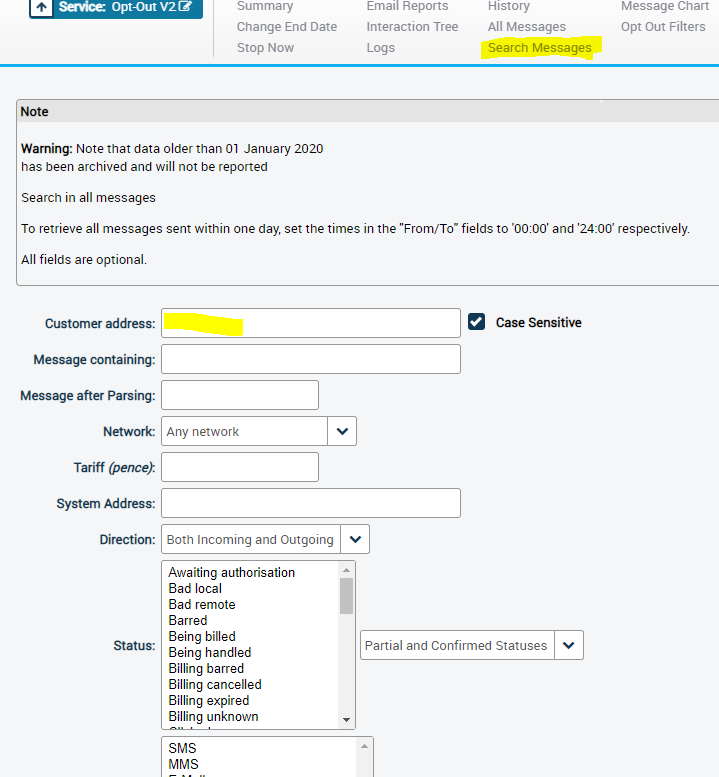Click the Tariff pence input field
This screenshot has width=719, height=777.
click(240, 467)
